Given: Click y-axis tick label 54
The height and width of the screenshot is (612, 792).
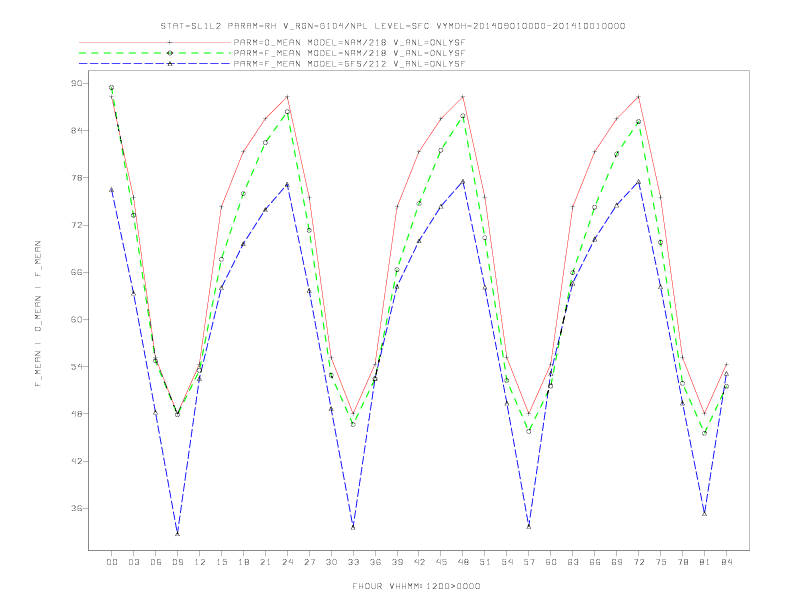Looking at the screenshot, I should click(x=76, y=367).
